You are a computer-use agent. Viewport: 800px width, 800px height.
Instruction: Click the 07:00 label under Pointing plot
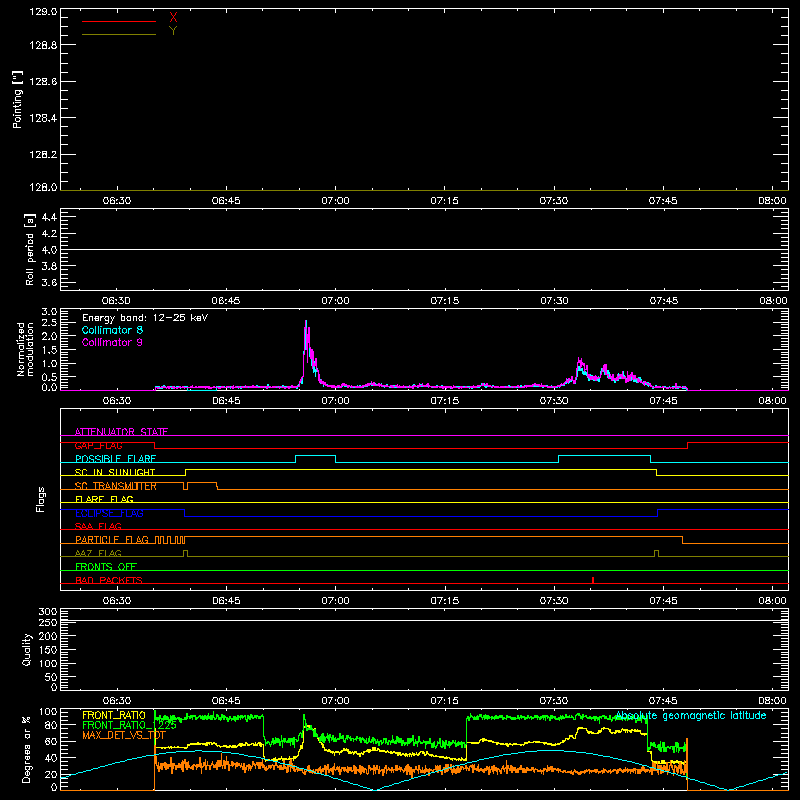(335, 201)
